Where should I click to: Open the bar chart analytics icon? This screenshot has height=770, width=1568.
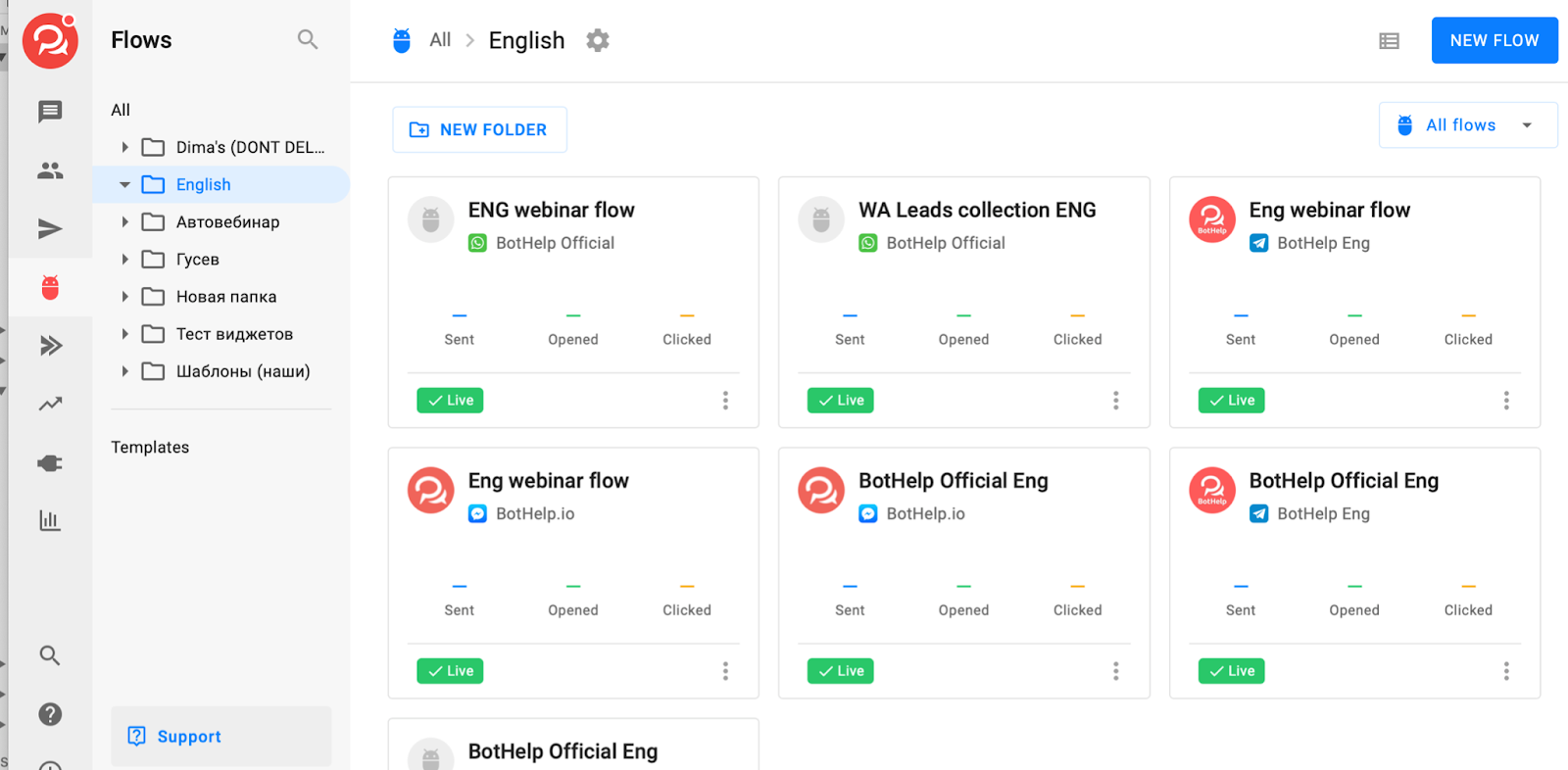click(50, 520)
